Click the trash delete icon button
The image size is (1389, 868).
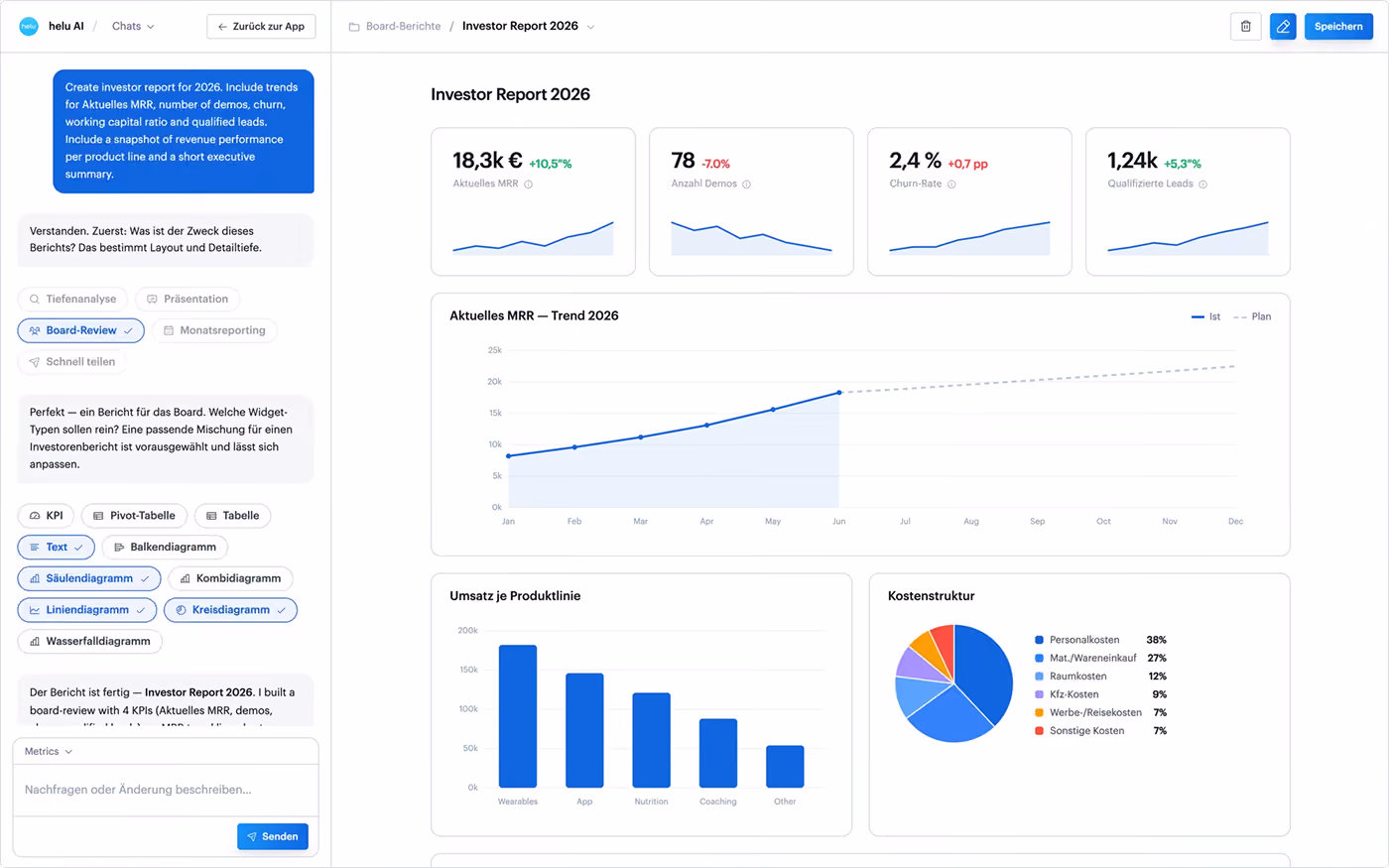(1246, 27)
